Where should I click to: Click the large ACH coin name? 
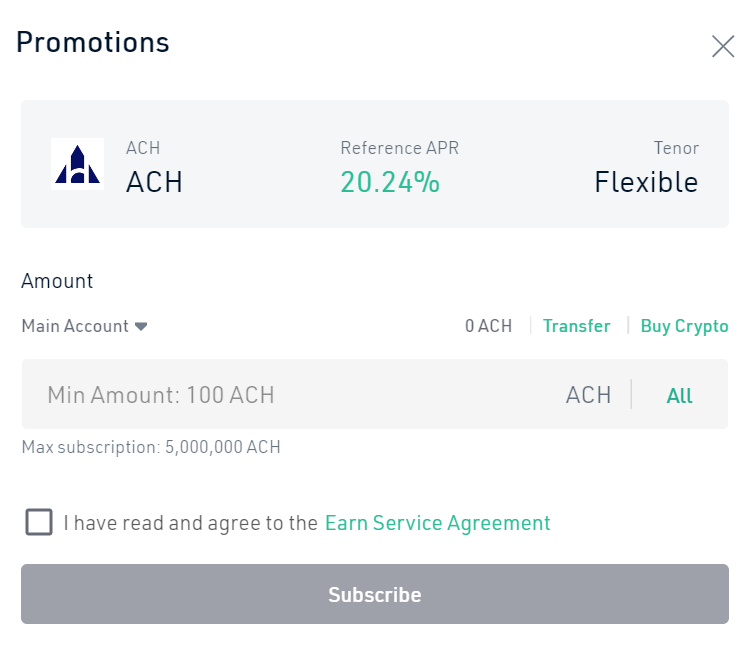pos(154,182)
